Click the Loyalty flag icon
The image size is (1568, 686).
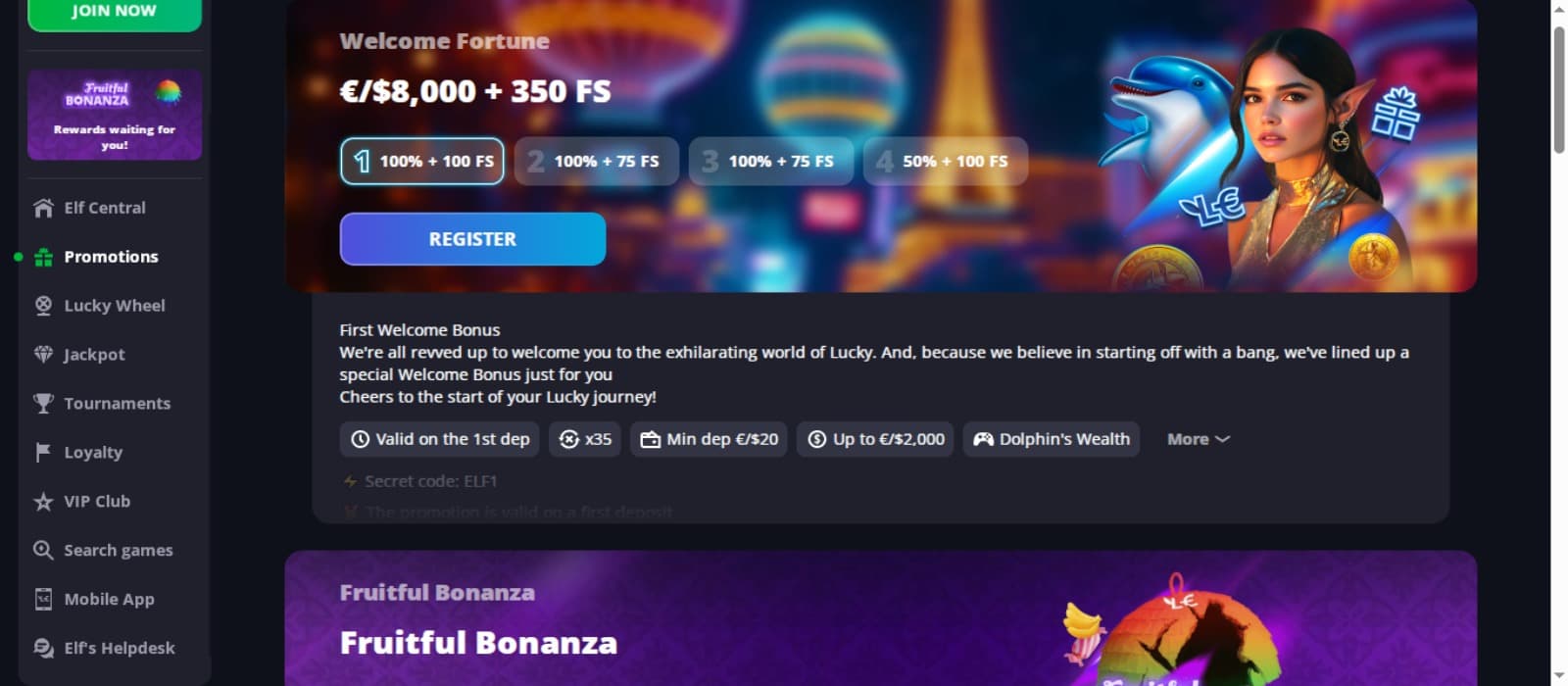(x=43, y=453)
